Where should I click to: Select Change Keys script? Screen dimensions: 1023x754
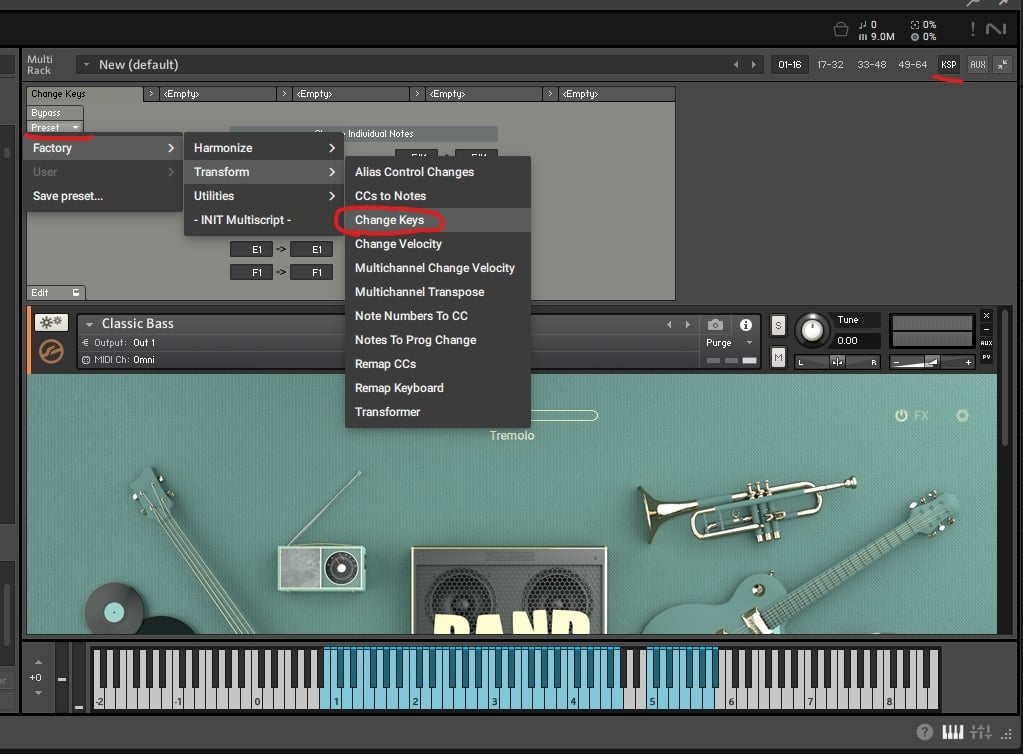pyautogui.click(x=437, y=220)
